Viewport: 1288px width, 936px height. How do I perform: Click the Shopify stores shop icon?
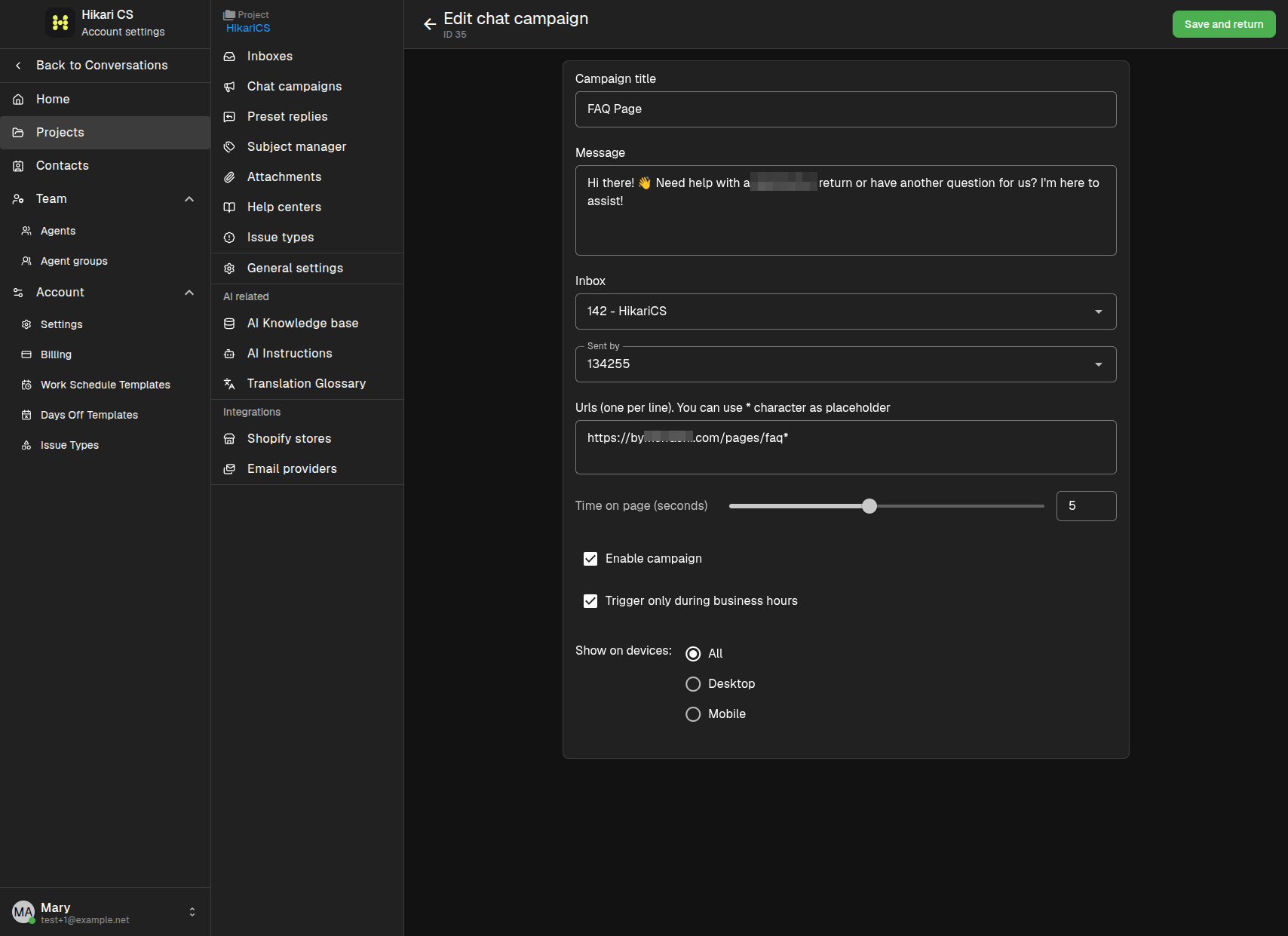[229, 439]
